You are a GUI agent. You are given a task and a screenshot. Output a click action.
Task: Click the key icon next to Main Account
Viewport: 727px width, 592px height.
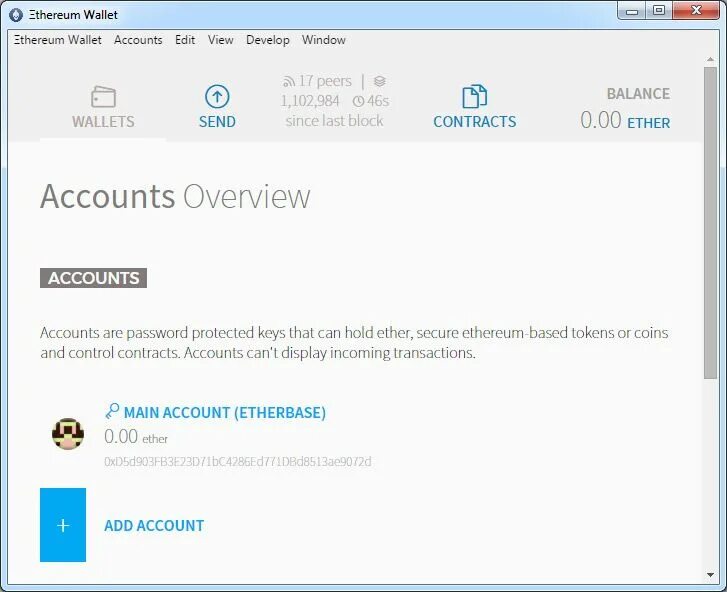click(112, 411)
